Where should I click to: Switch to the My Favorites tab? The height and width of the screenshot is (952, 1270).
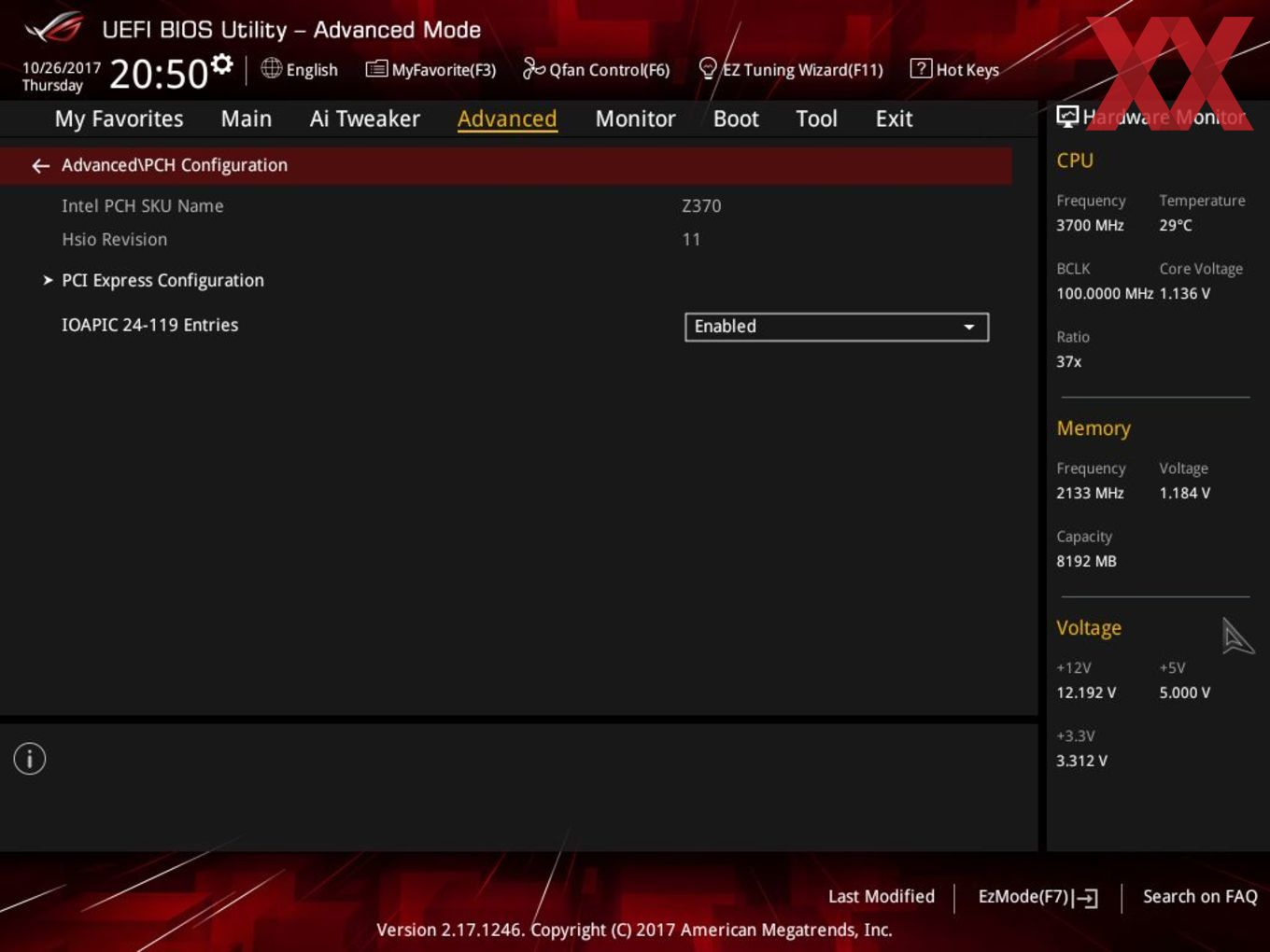point(120,119)
